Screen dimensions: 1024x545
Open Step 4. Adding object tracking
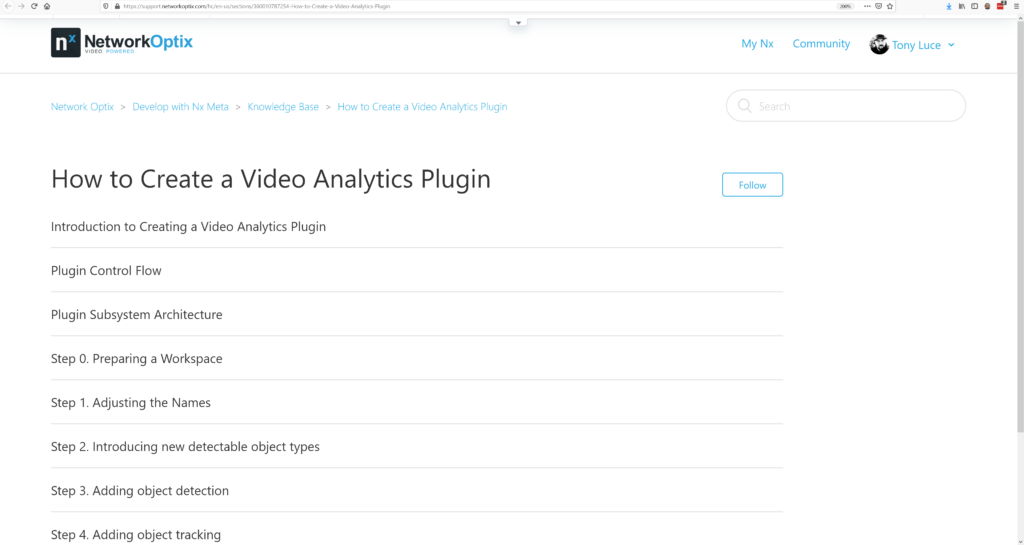pos(136,535)
